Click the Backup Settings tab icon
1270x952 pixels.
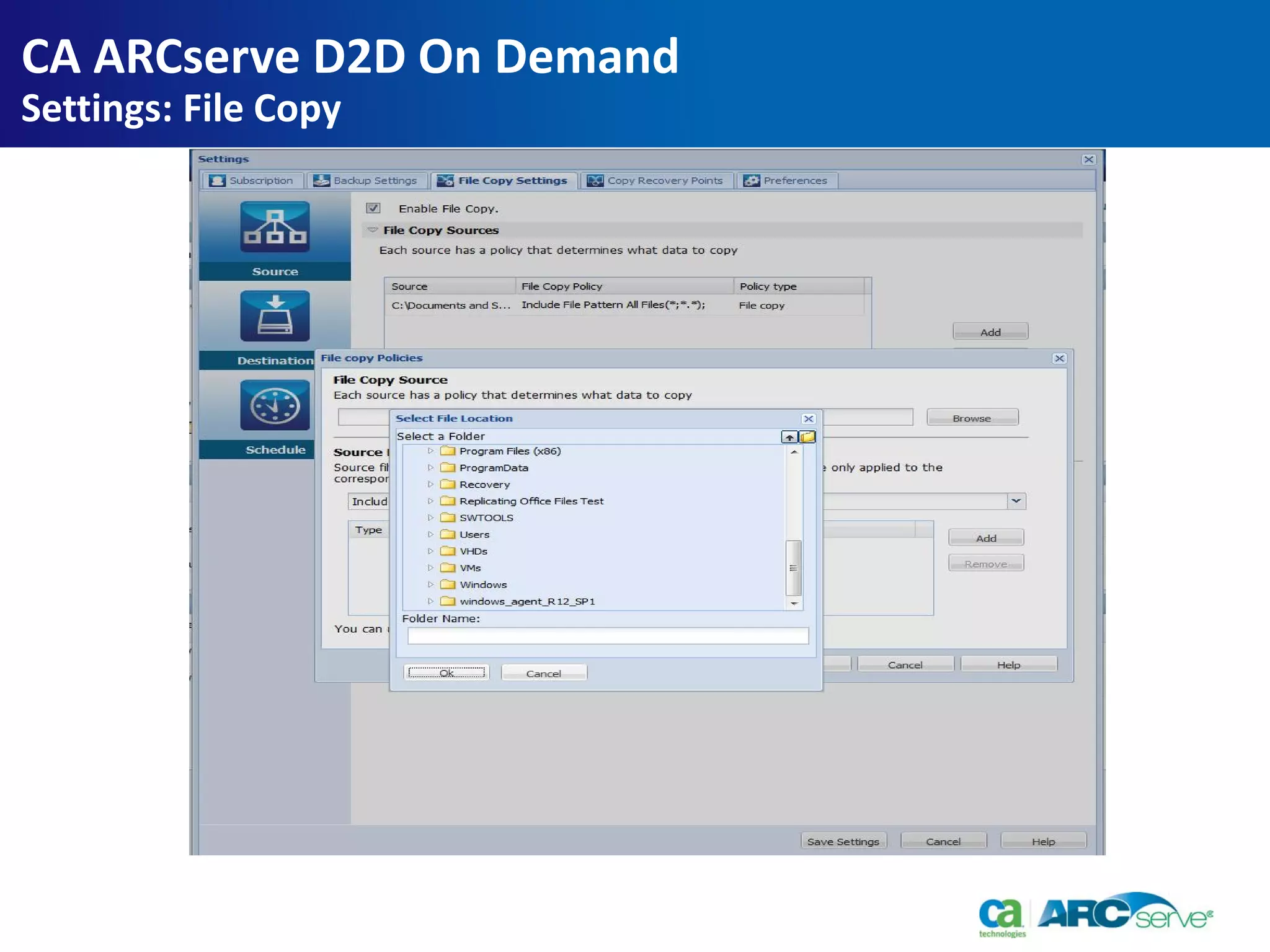(x=321, y=180)
